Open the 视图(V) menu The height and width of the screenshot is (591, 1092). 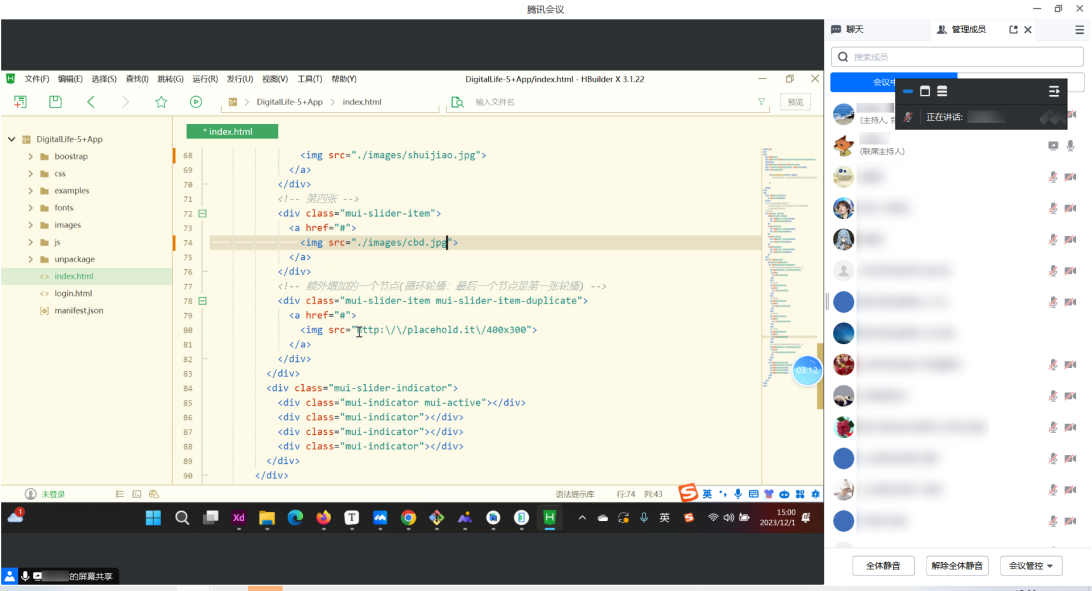click(275, 79)
